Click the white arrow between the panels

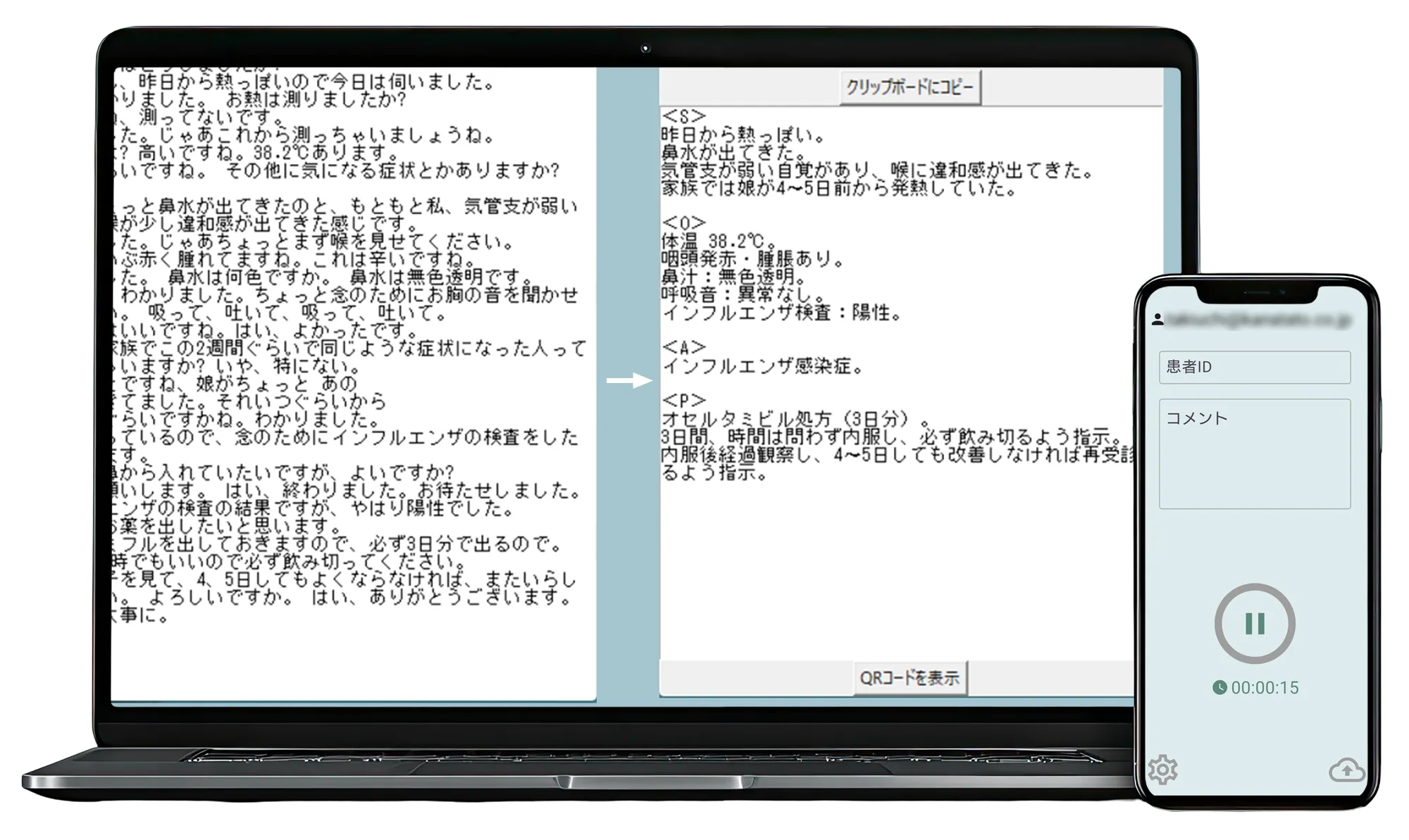click(629, 380)
